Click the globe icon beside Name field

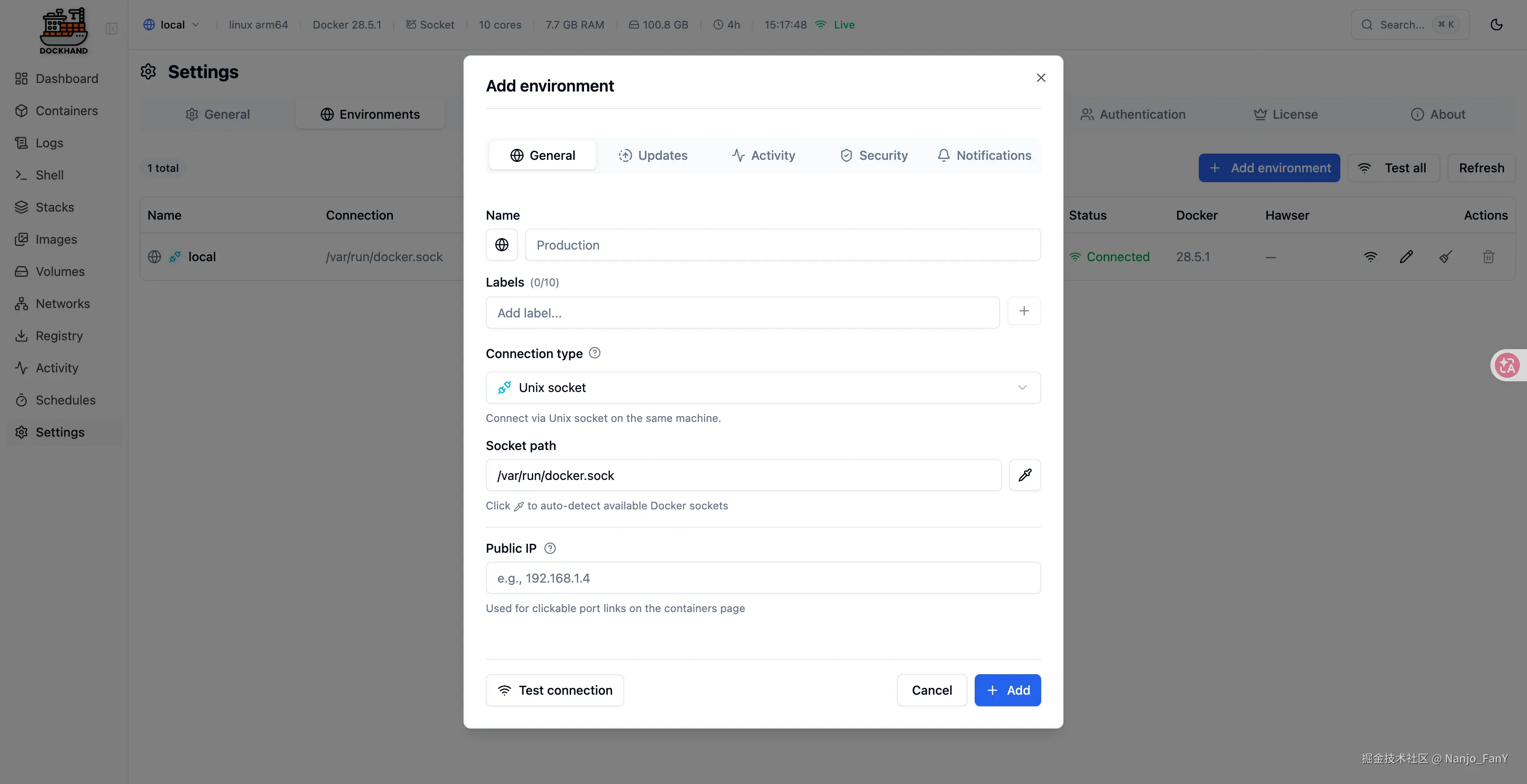tap(501, 245)
